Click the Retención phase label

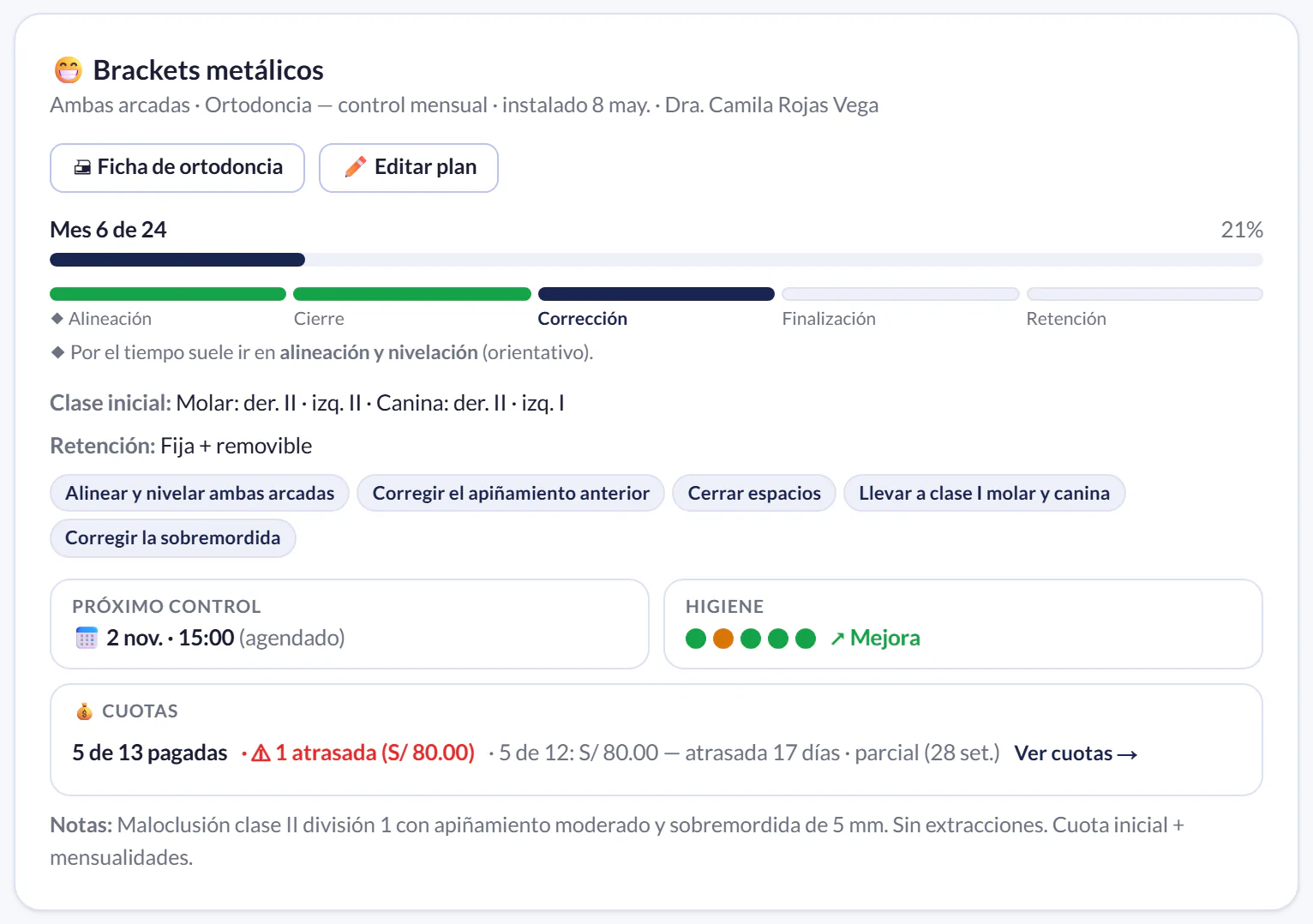tap(1066, 319)
